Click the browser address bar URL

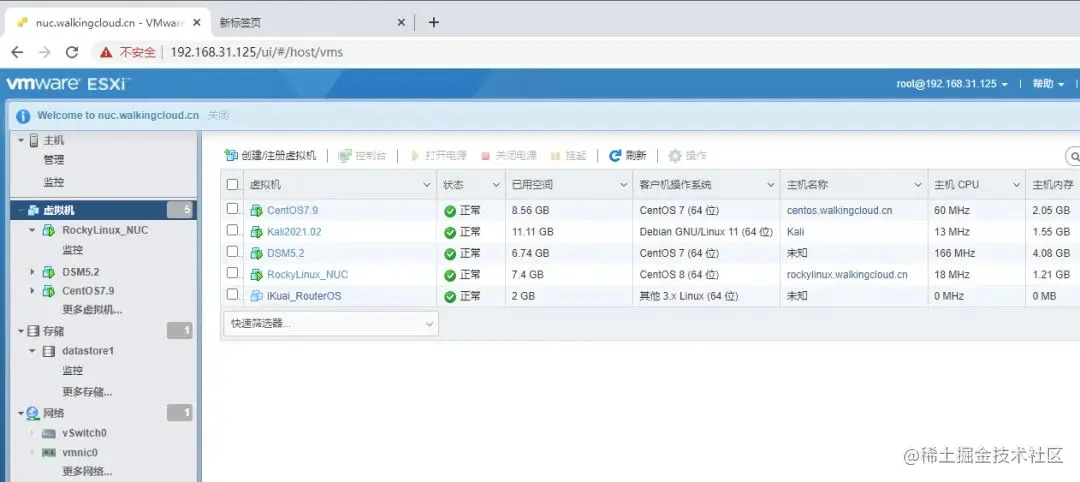pos(256,52)
